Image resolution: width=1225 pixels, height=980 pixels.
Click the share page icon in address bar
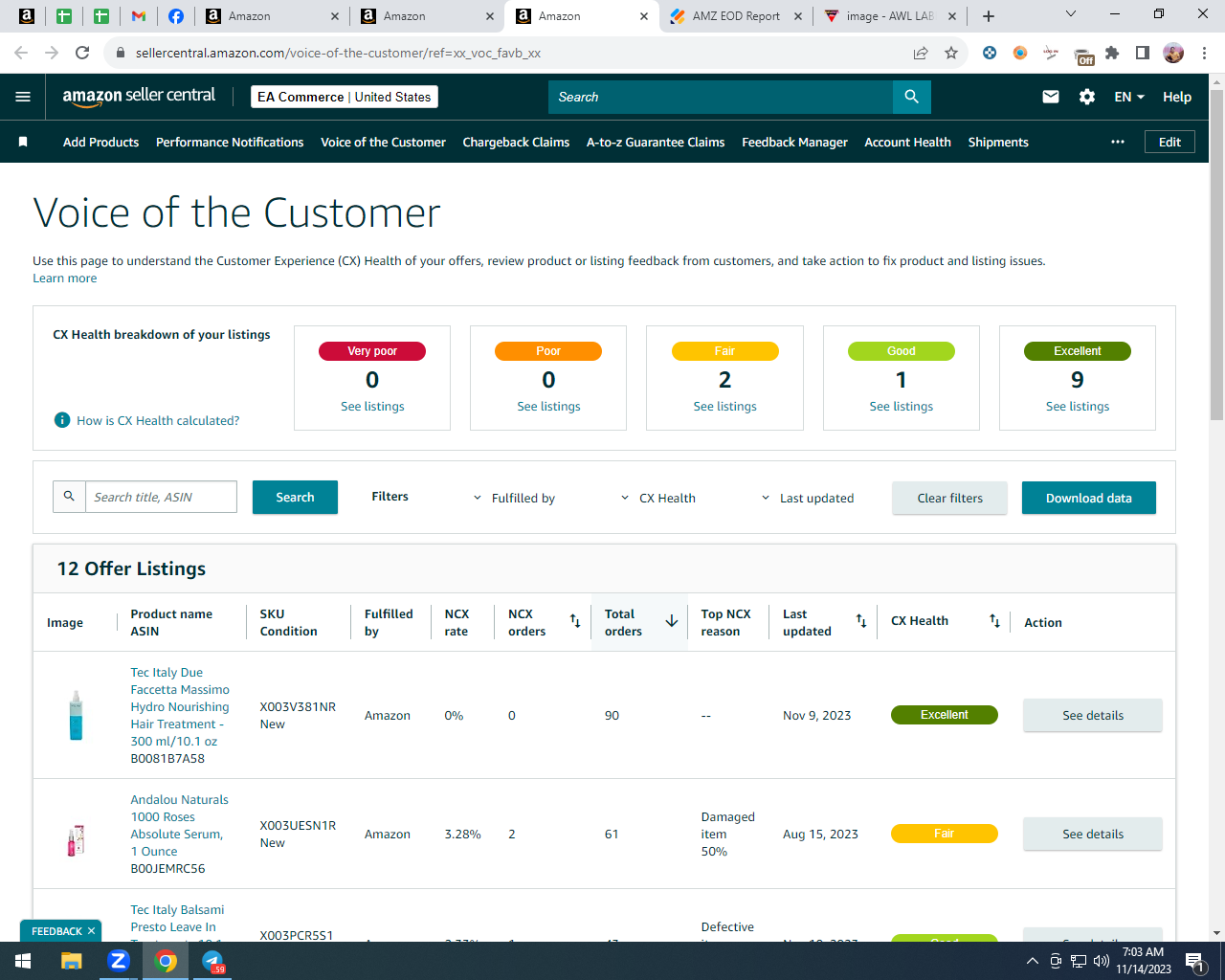pos(921,53)
